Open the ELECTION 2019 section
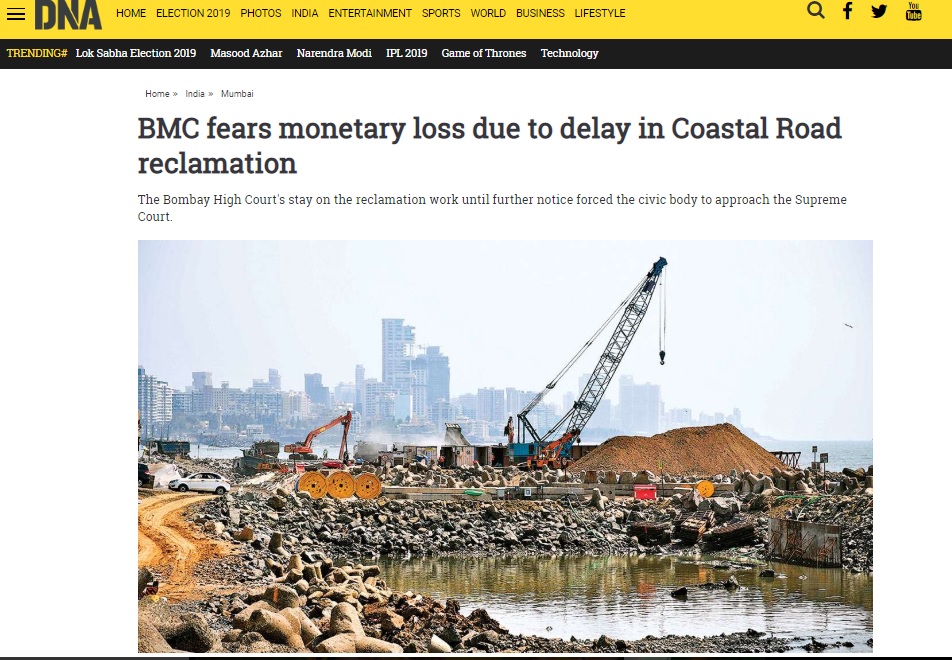 193,13
